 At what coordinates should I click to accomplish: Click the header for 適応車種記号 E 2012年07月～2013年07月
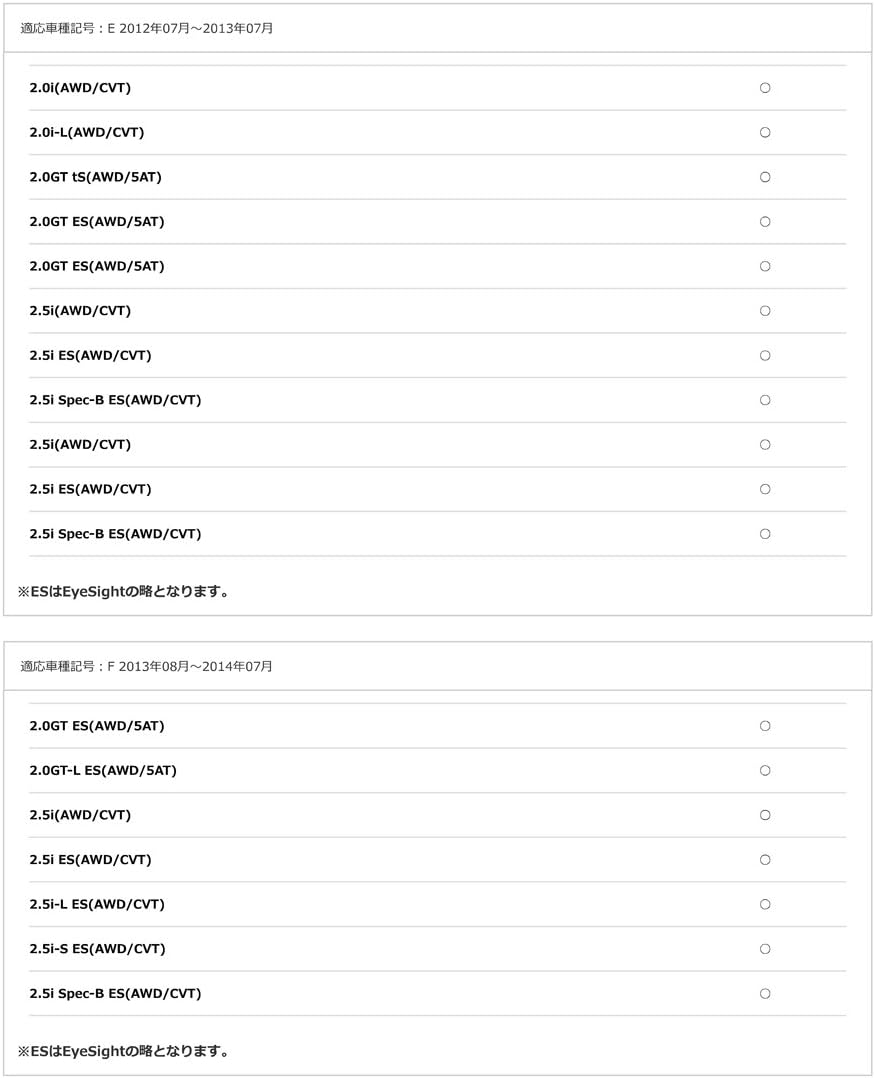coord(147,28)
